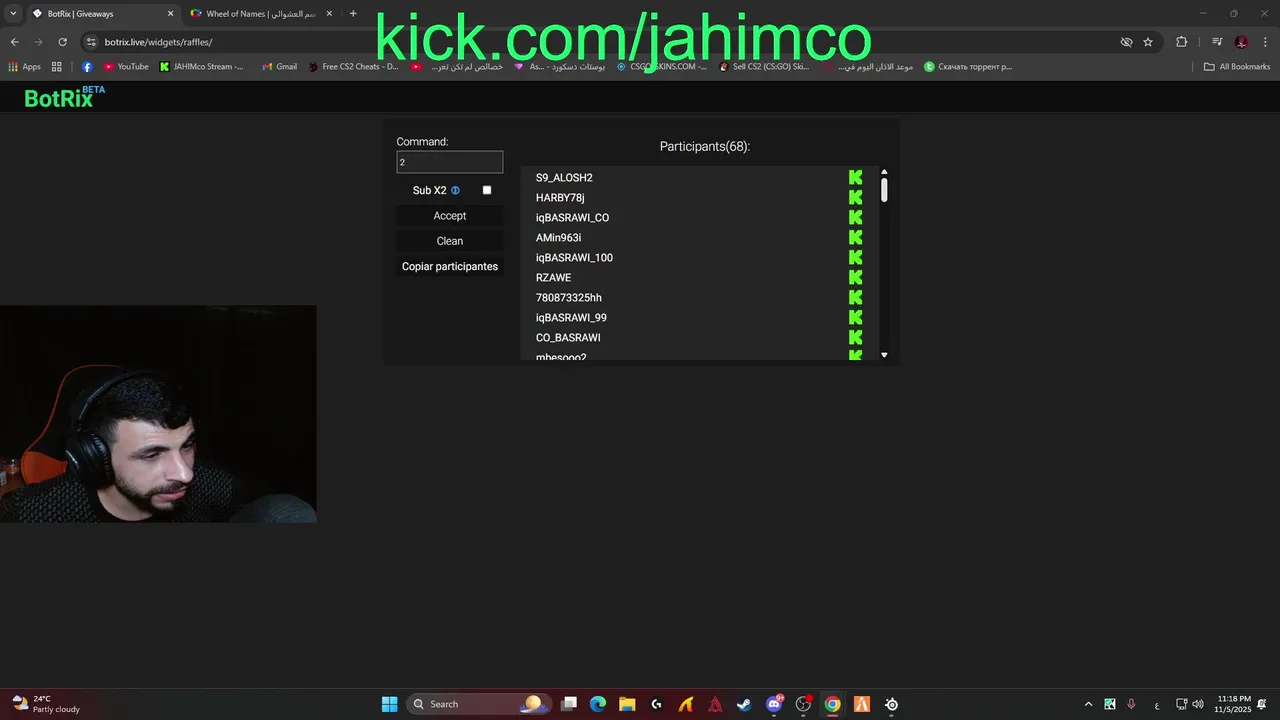Click the Sub X2 info icon
Screen dimensions: 1280x720
tap(455, 190)
